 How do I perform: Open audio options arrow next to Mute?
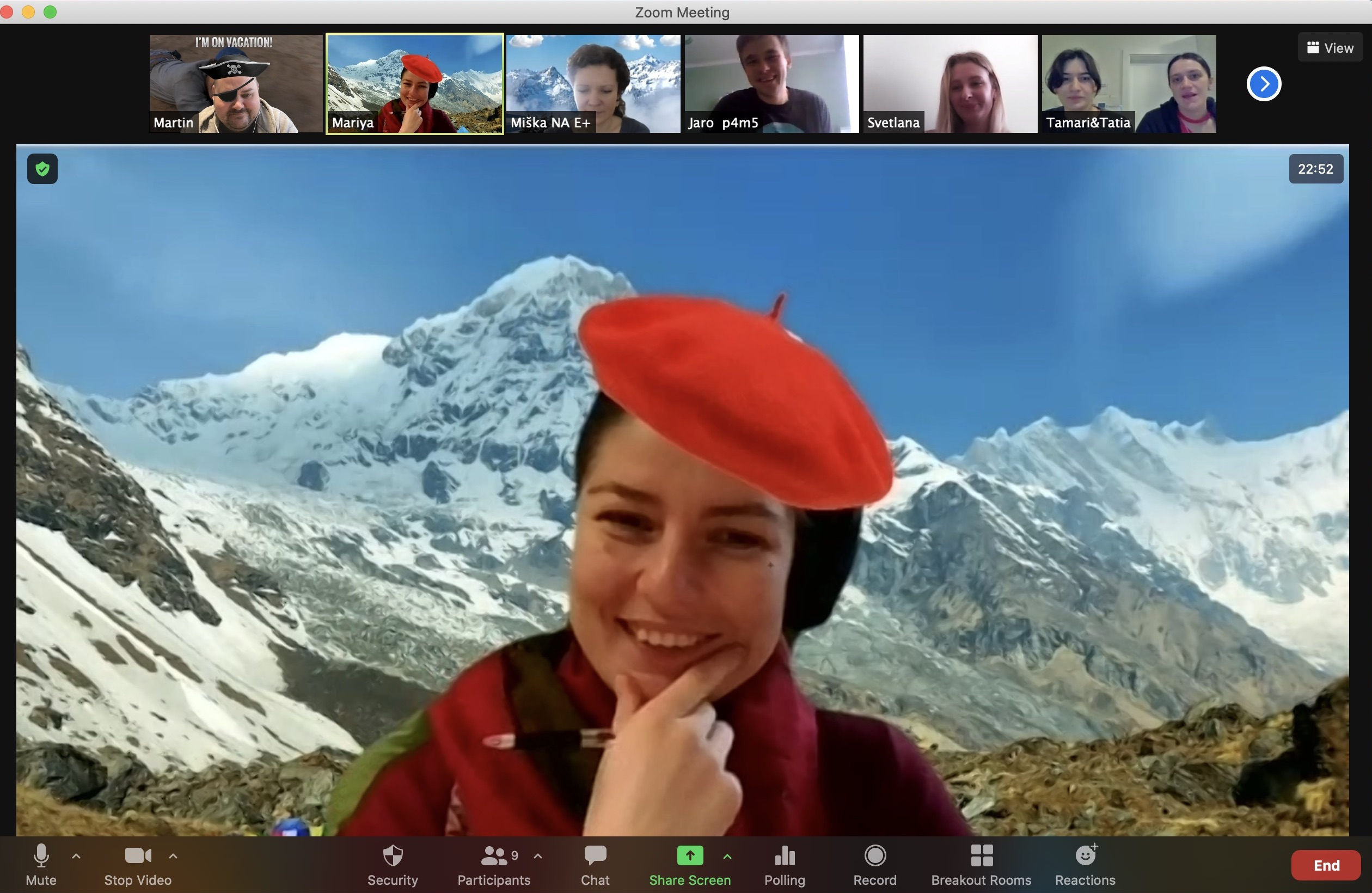(x=76, y=856)
